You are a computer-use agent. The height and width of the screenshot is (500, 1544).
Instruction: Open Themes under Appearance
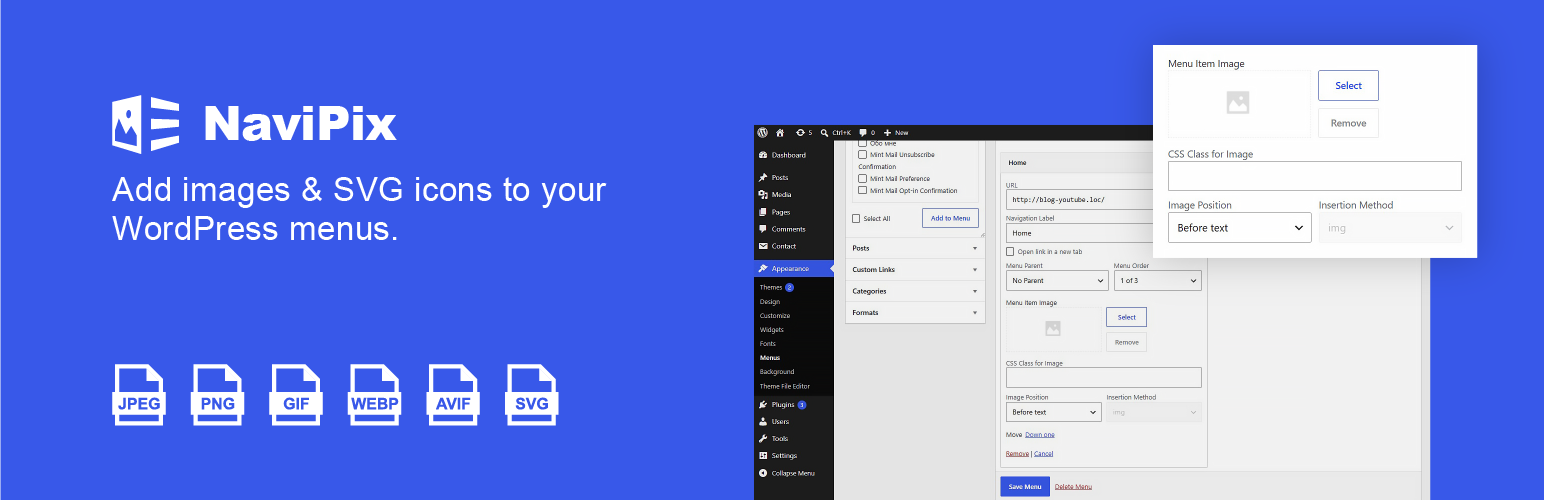771,287
